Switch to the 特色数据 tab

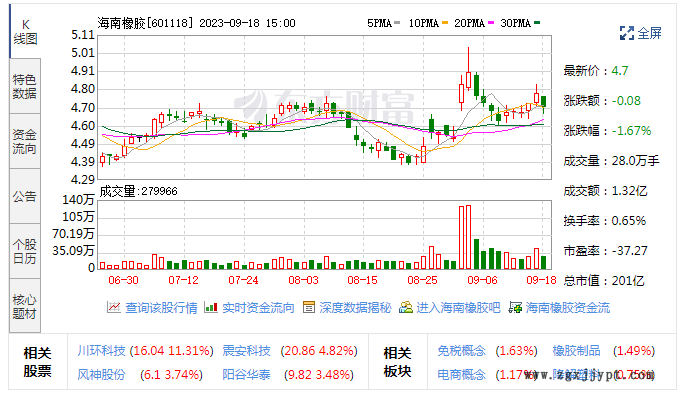(x=25, y=86)
